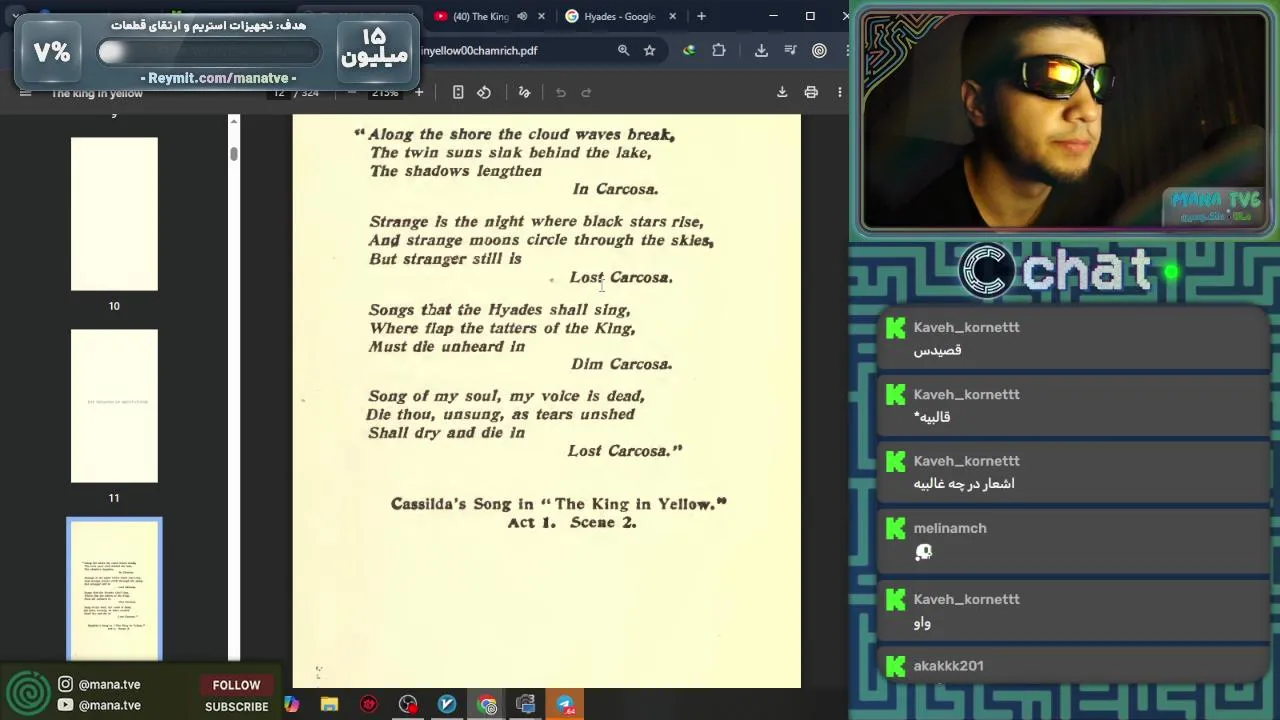
Task: Click the redo arrow in PDF toolbar
Action: coord(586,92)
